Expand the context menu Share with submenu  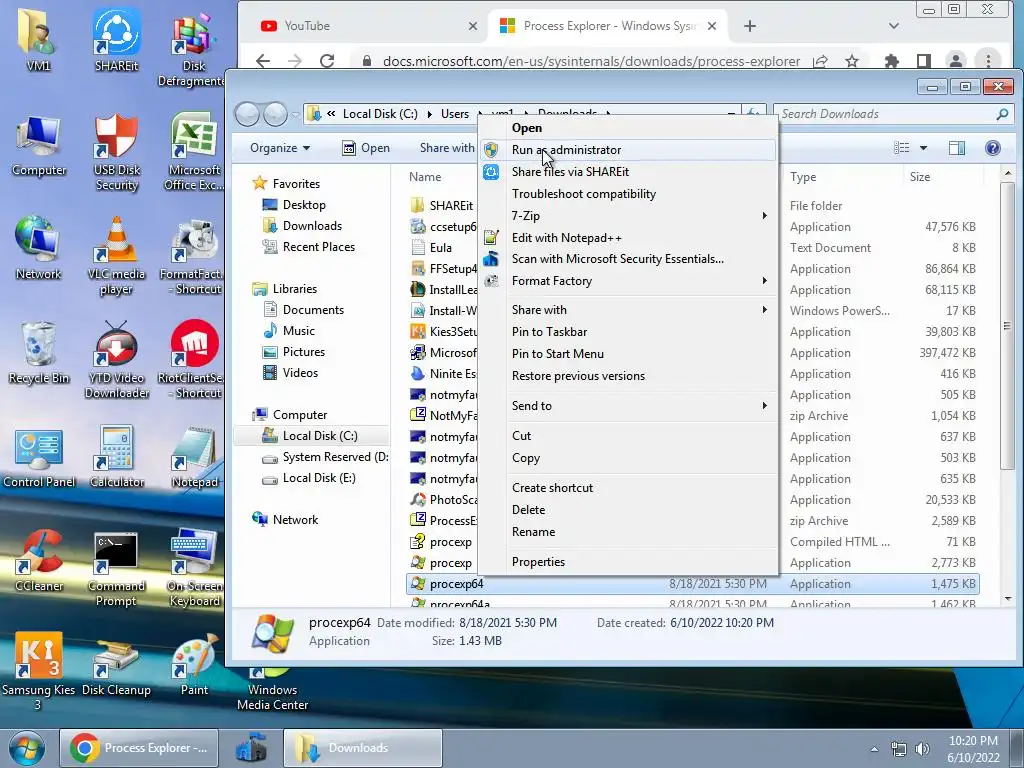point(627,310)
